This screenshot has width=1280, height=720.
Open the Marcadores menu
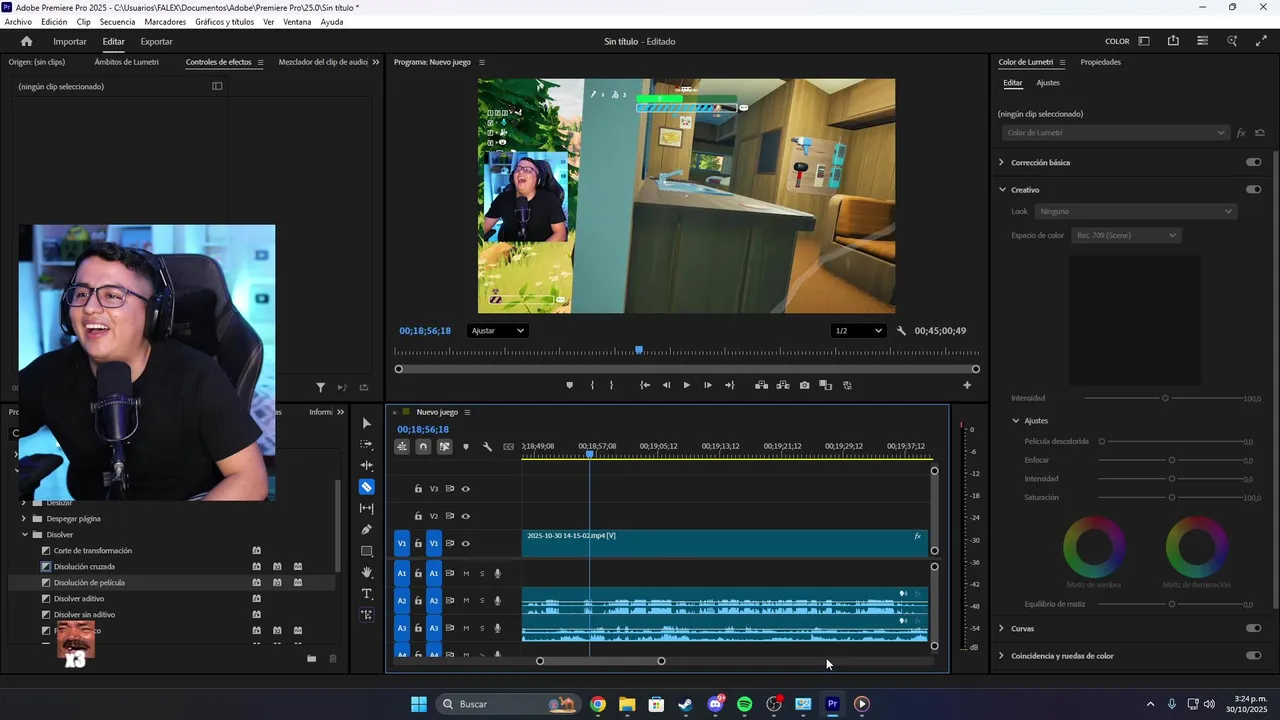coord(165,22)
